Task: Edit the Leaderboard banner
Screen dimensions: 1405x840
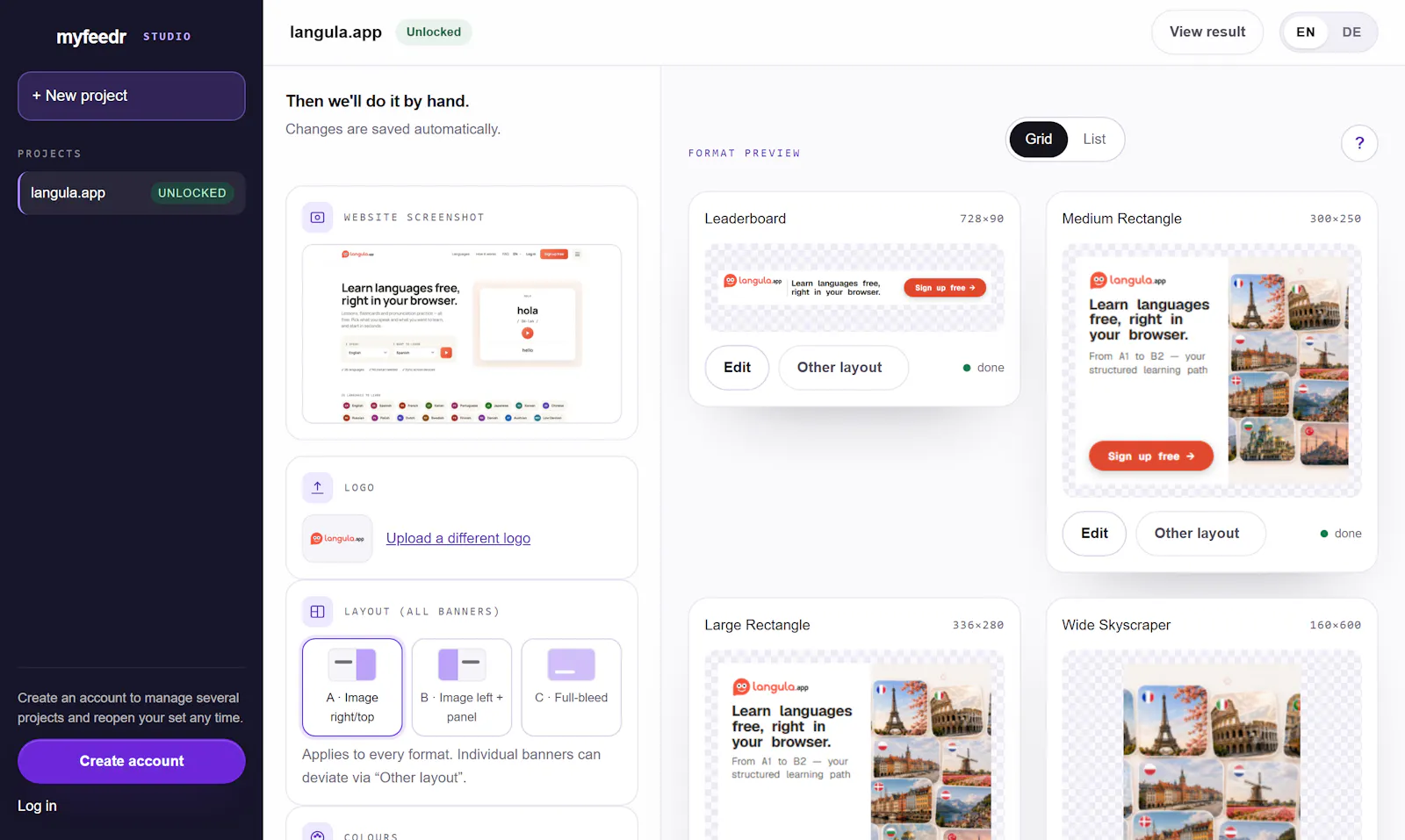Action: coord(737,368)
